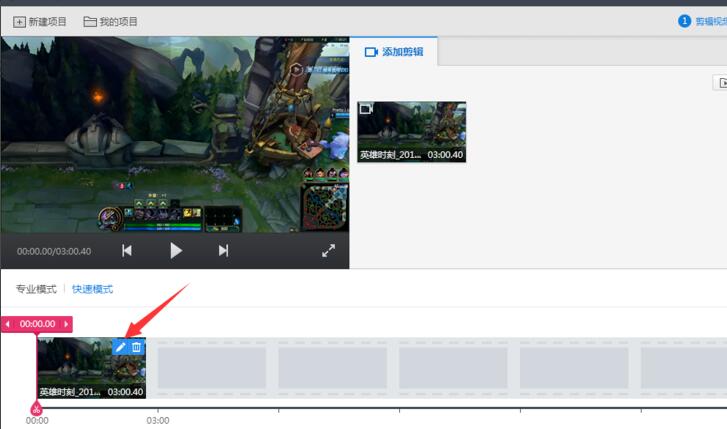This screenshot has height=429, width=727.
Task: Switch to the 添加剪辑 tab
Action: 394,51
